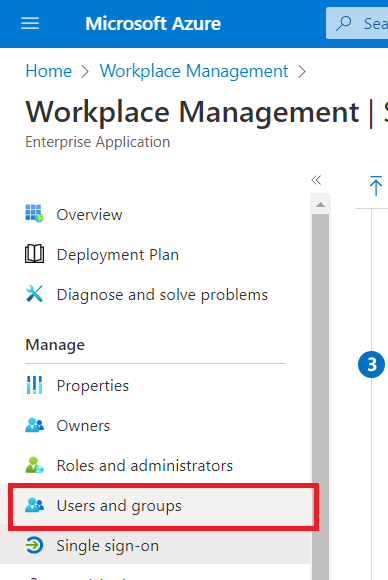Open Workplace Management breadcrumb link
Viewport: 388px width, 580px height.
194,71
